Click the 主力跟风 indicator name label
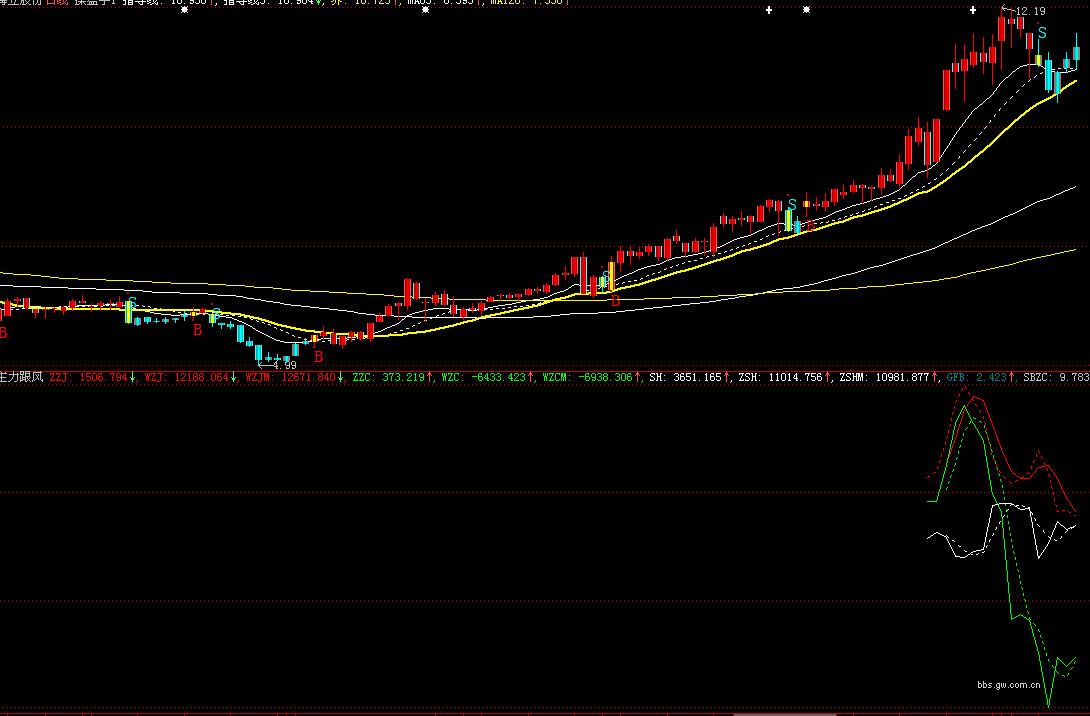1090x716 pixels. [x=22, y=377]
